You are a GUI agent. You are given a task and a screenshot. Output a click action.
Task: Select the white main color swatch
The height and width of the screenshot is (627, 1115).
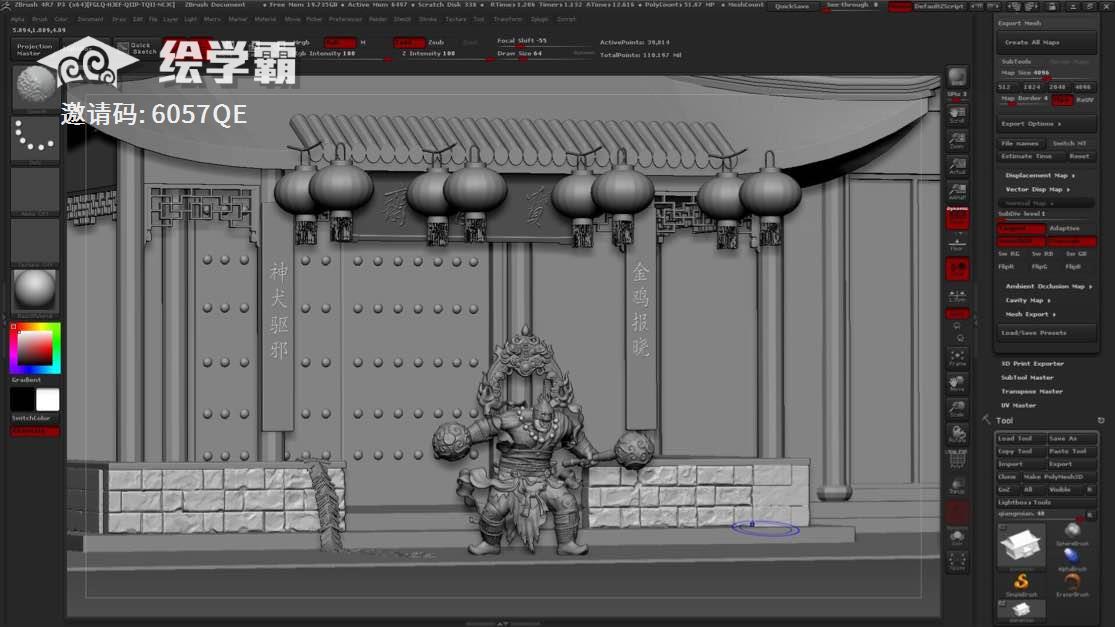(x=48, y=400)
